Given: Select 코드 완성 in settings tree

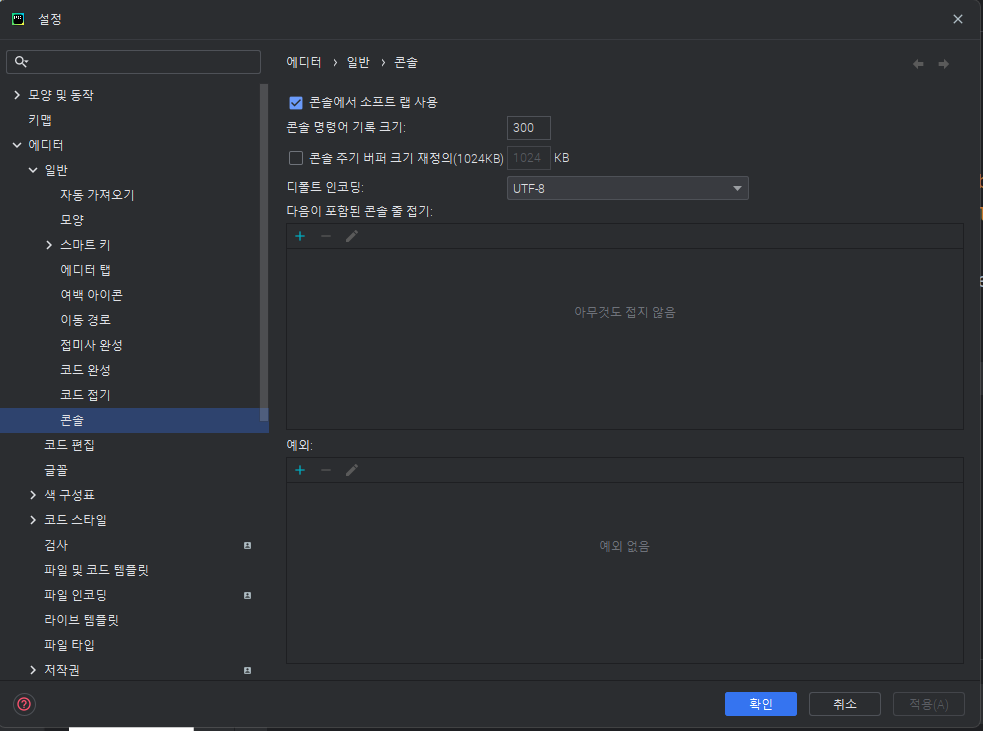Looking at the screenshot, I should coord(85,370).
